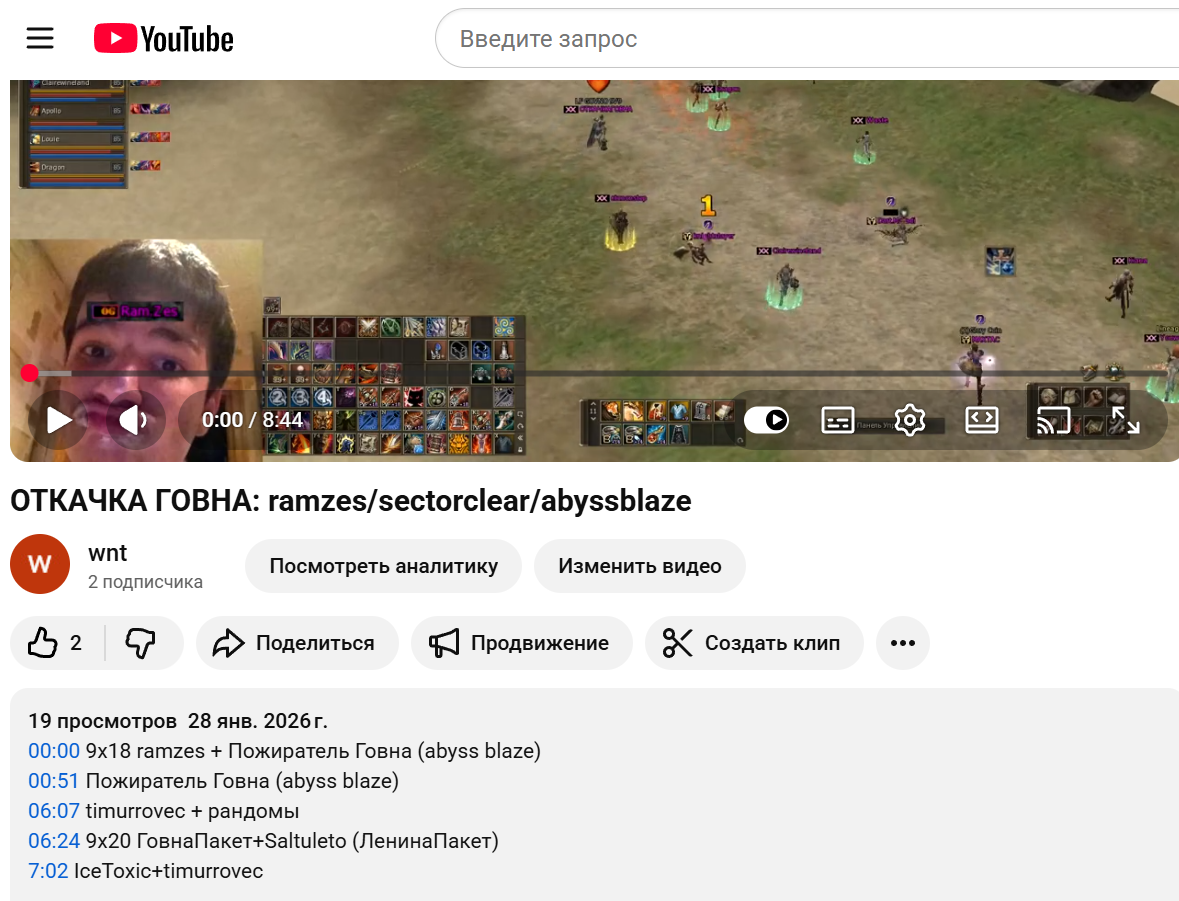Click the search input field
Screen dimensions: 1179x901
pos(700,38)
